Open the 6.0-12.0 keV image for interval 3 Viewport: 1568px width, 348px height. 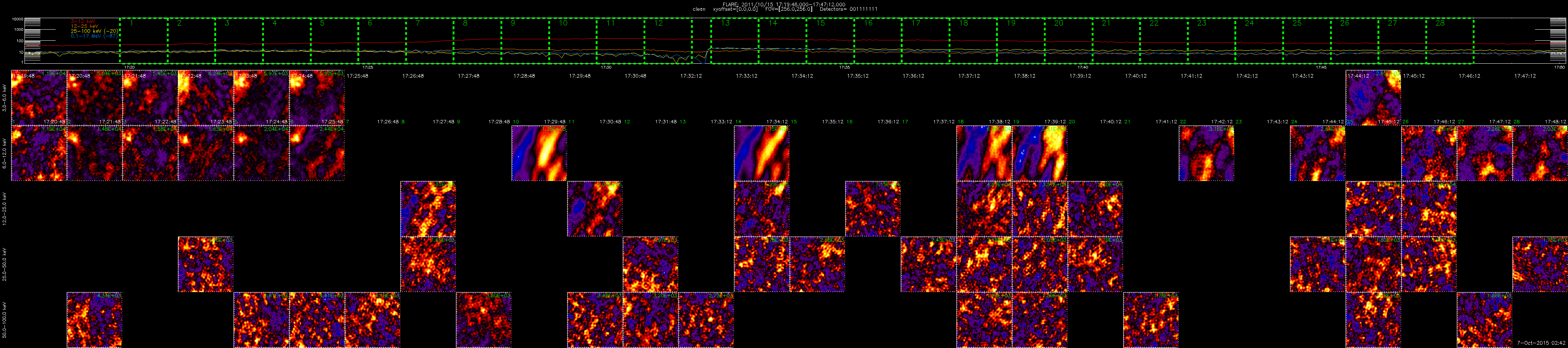click(x=150, y=153)
